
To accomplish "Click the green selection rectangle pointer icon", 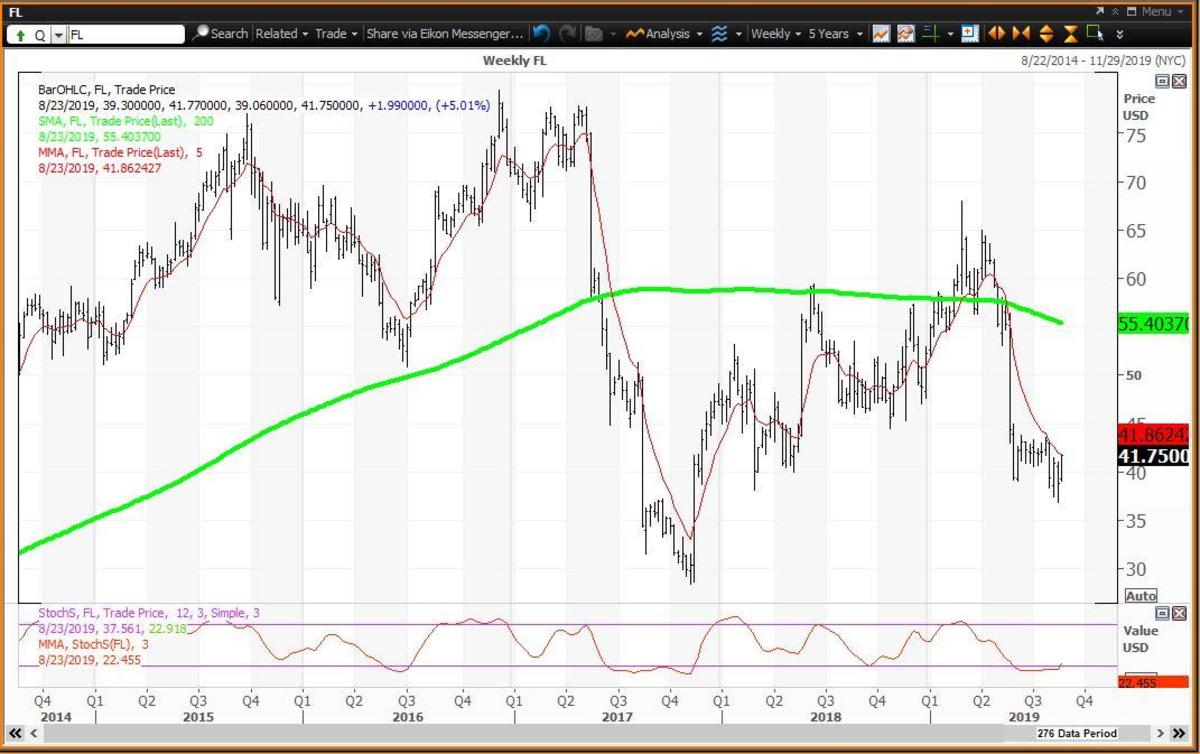I will click(1095, 33).
